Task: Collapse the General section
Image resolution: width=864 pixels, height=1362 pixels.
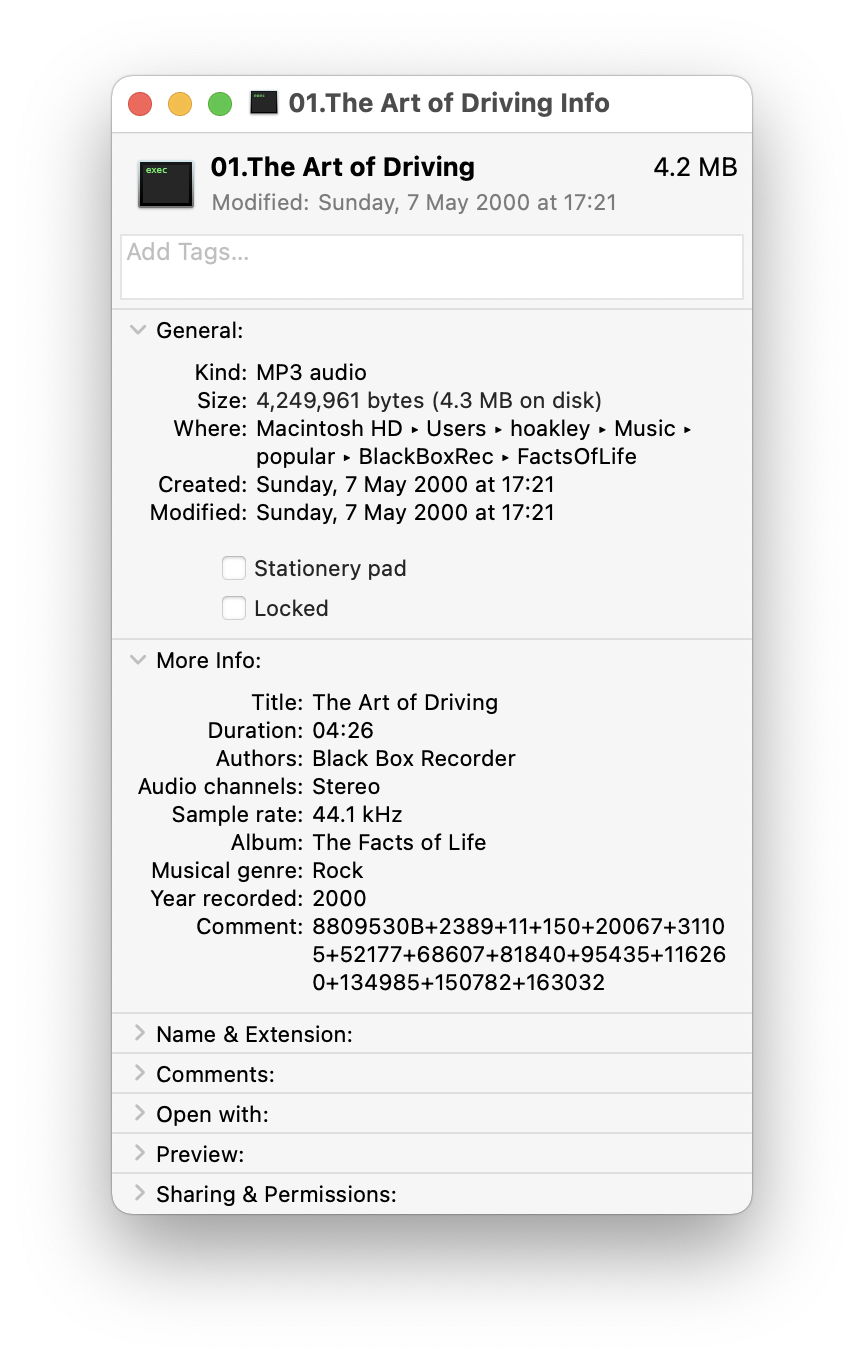Action: (x=139, y=331)
